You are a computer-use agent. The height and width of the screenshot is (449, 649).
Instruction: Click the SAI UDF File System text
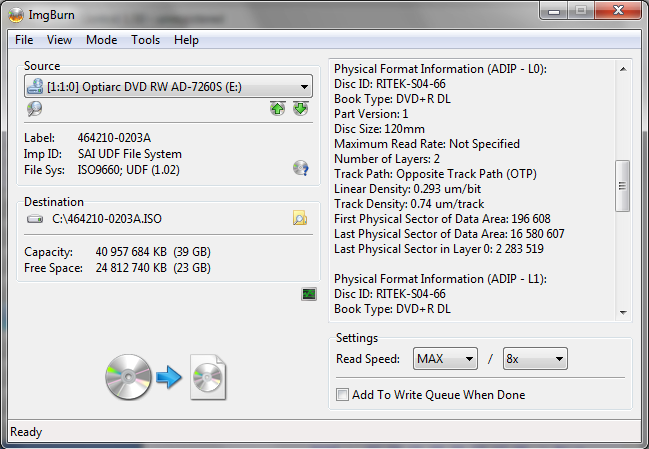click(130, 154)
